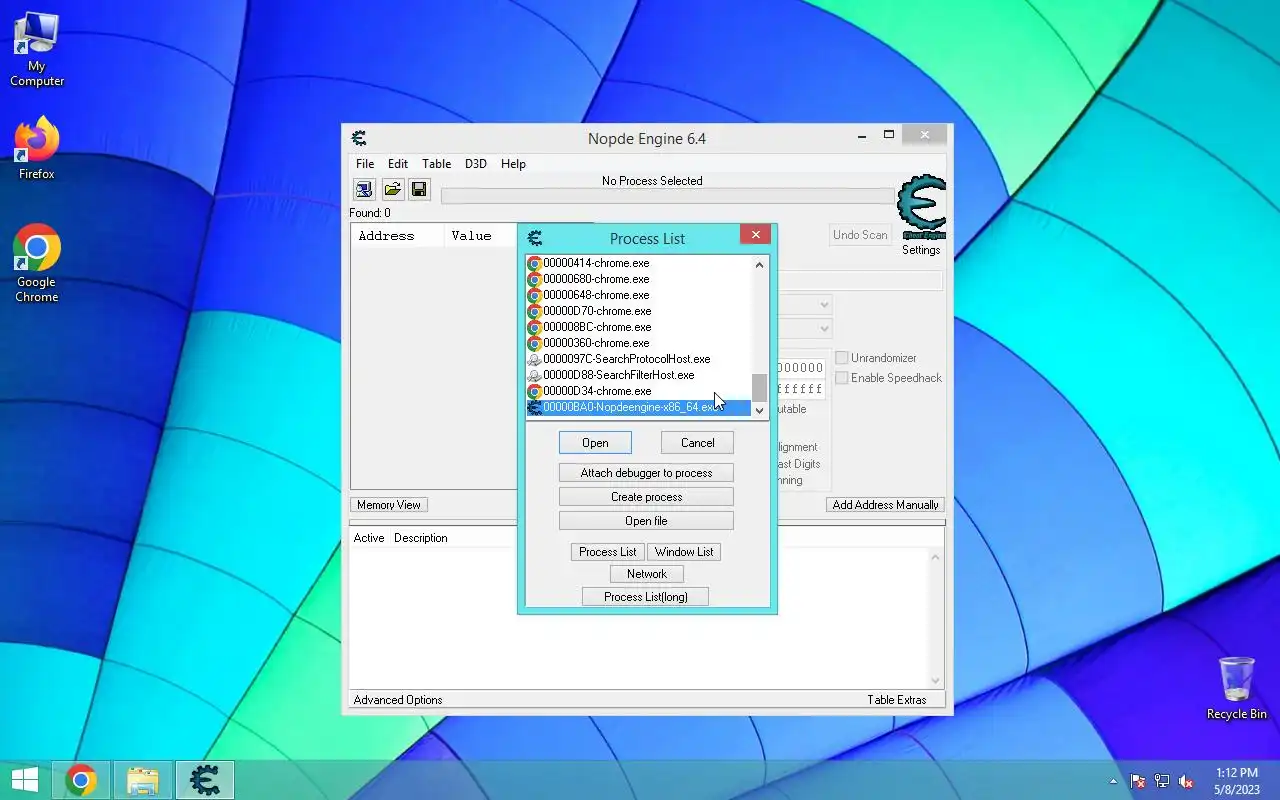Select the Google Chrome desktop shortcut

[37, 263]
